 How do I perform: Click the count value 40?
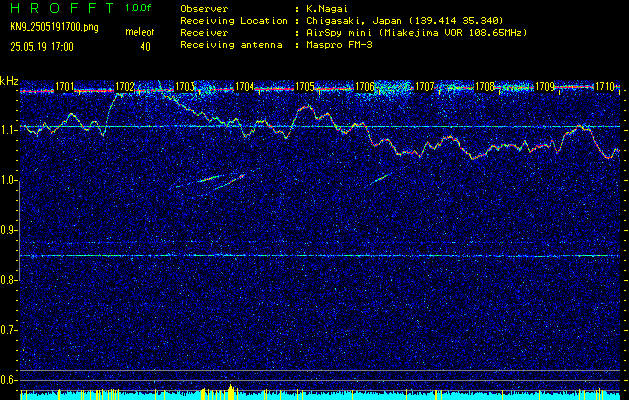(145, 47)
